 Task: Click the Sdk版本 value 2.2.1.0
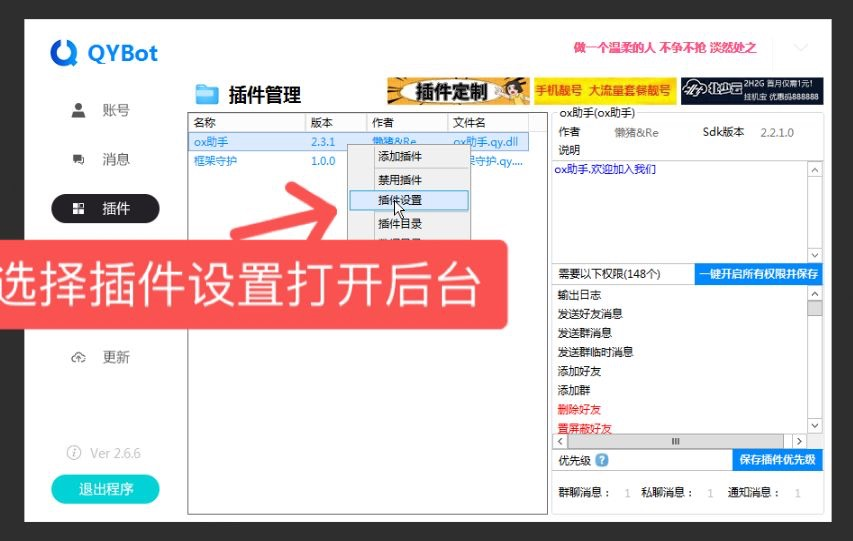pos(777,132)
